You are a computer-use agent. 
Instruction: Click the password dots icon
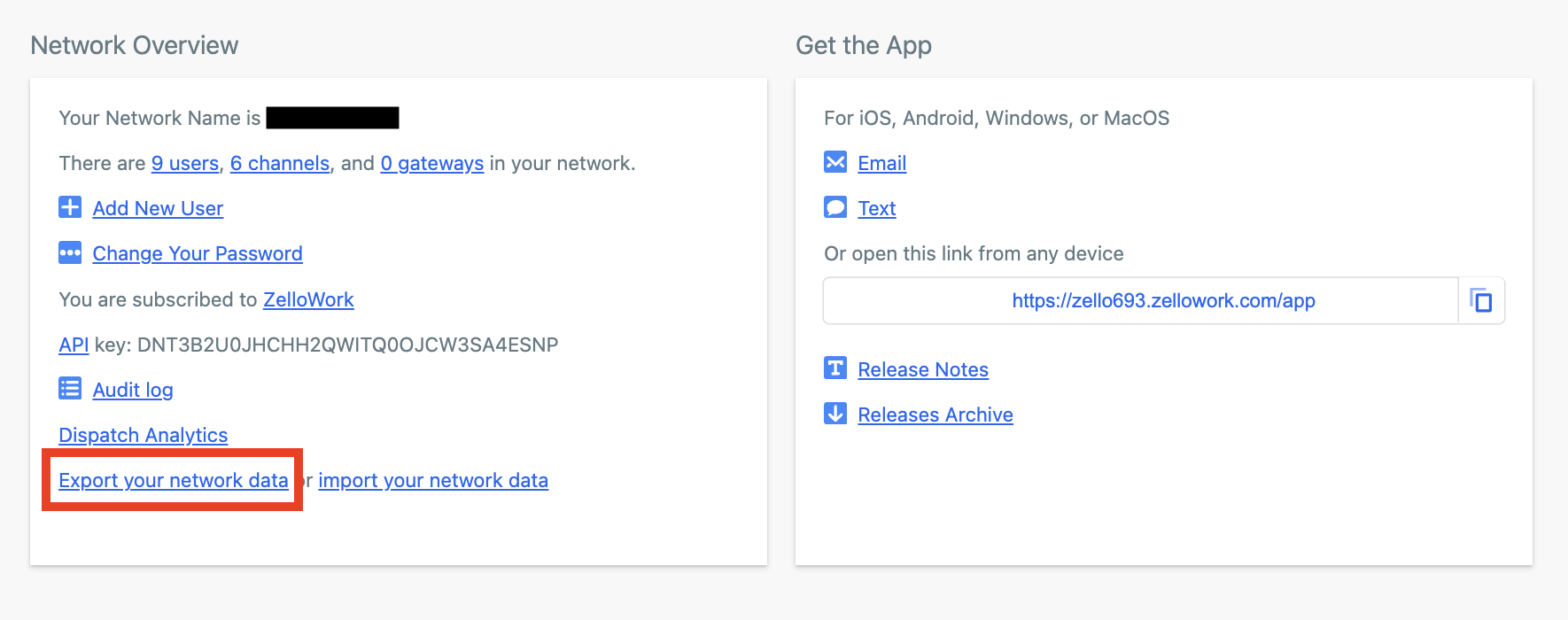coord(70,252)
